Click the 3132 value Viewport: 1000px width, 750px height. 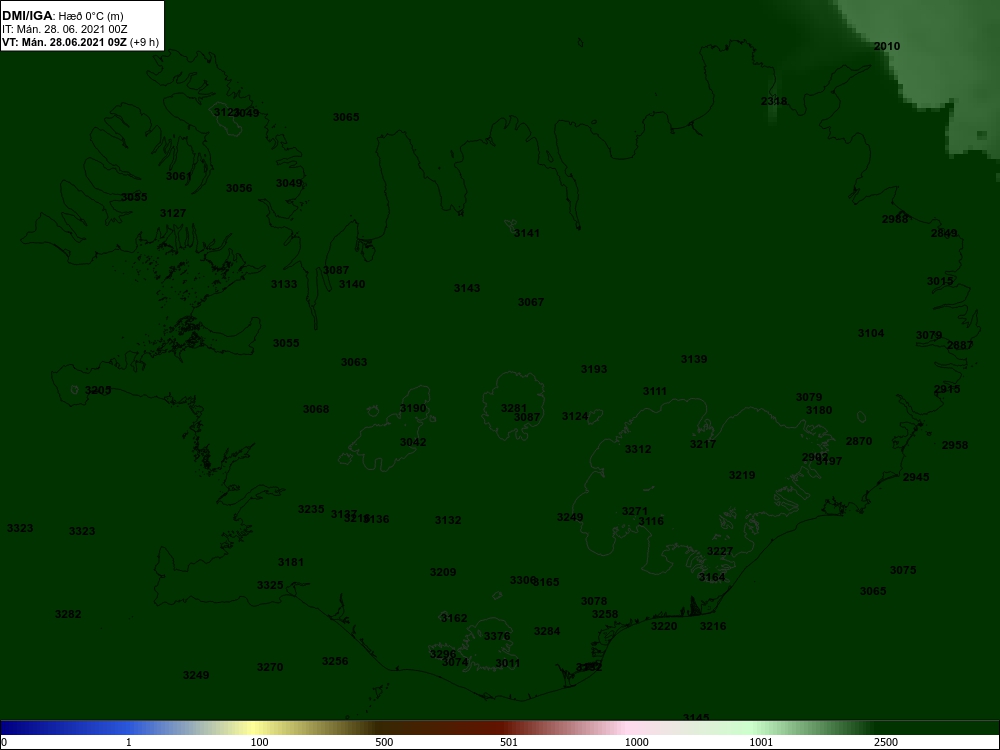point(448,520)
